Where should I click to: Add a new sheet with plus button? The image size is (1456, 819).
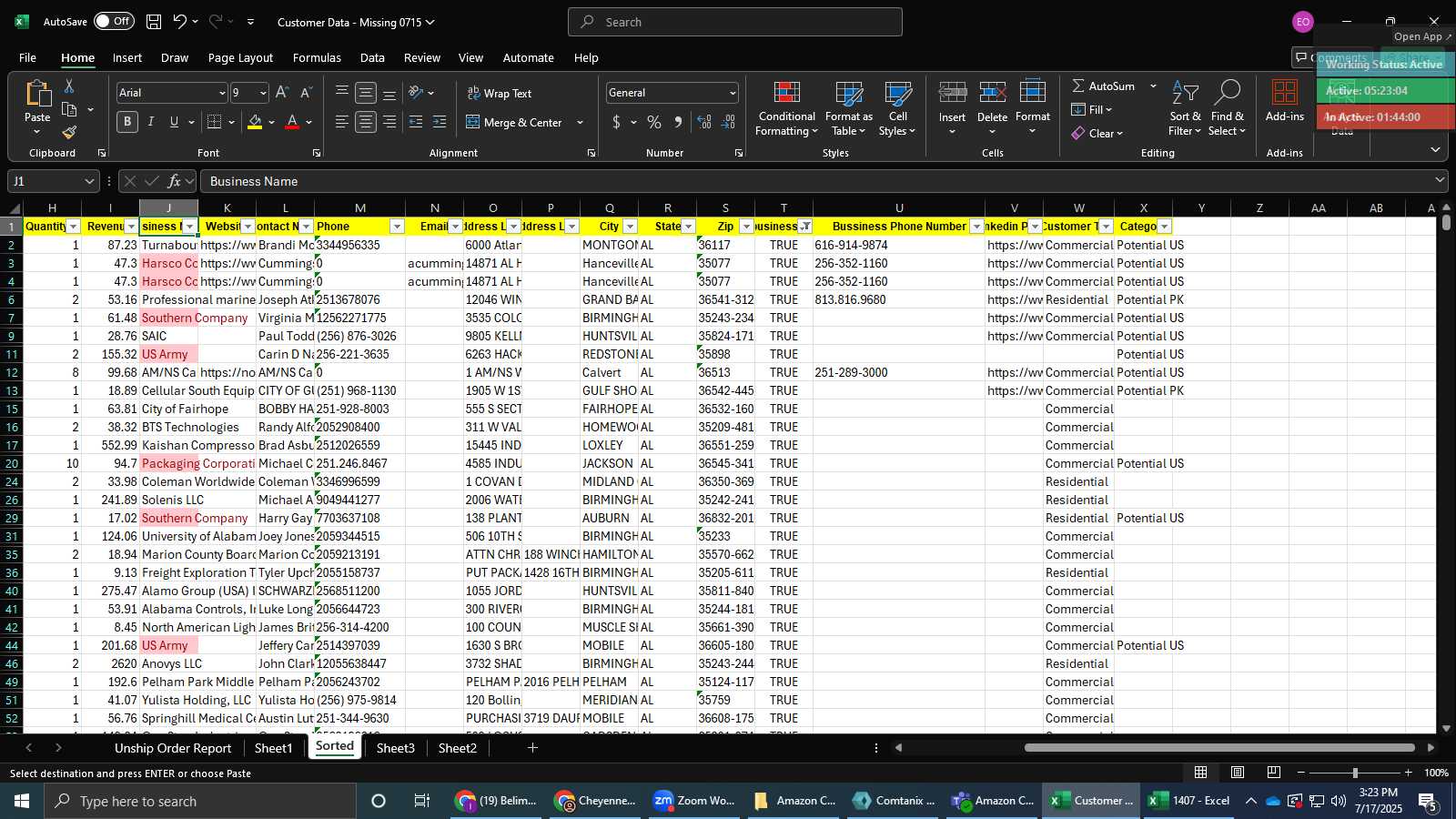[x=532, y=748]
